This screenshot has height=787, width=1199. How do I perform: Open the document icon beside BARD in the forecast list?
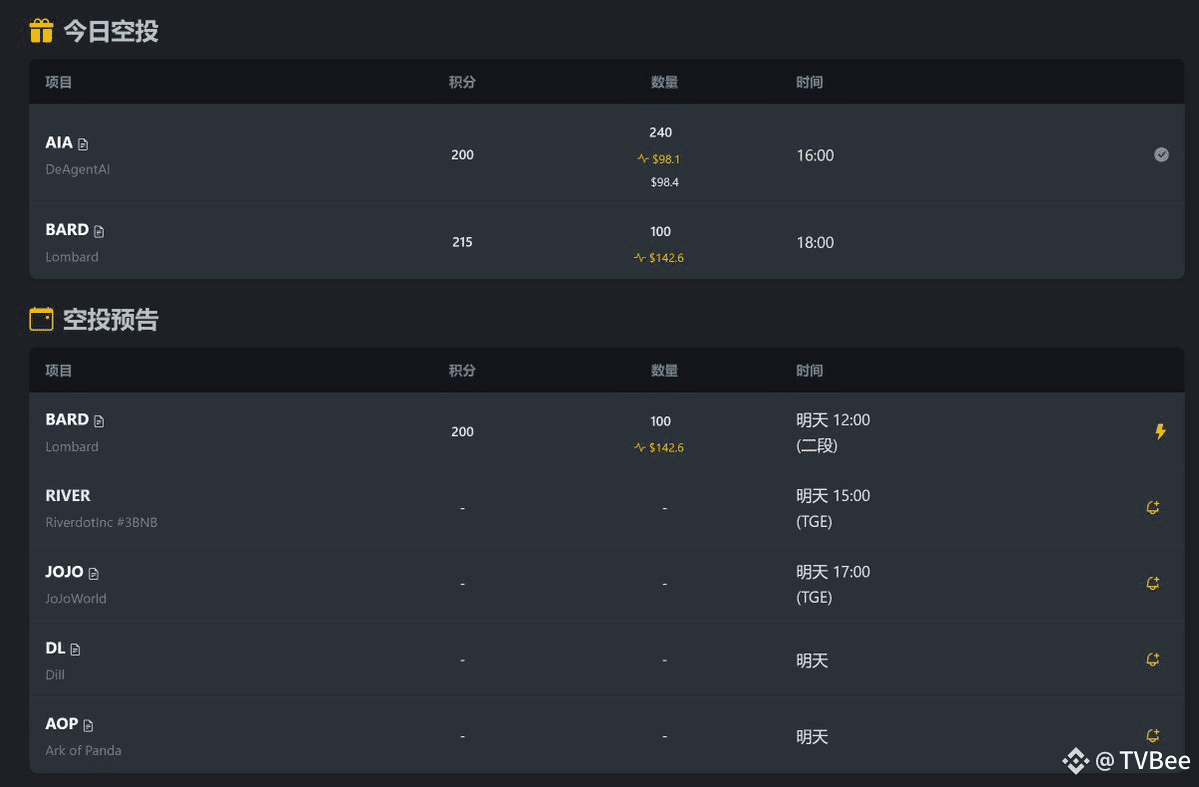(99, 421)
